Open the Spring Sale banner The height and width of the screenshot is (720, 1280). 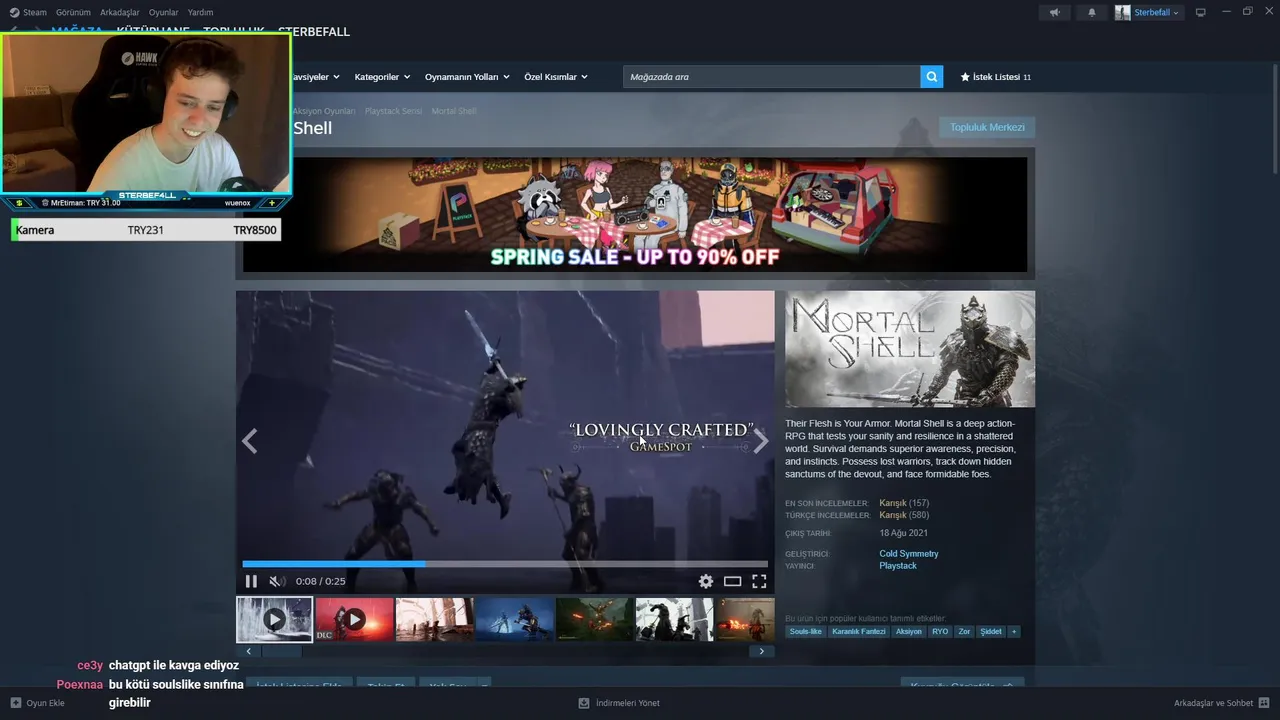635,214
